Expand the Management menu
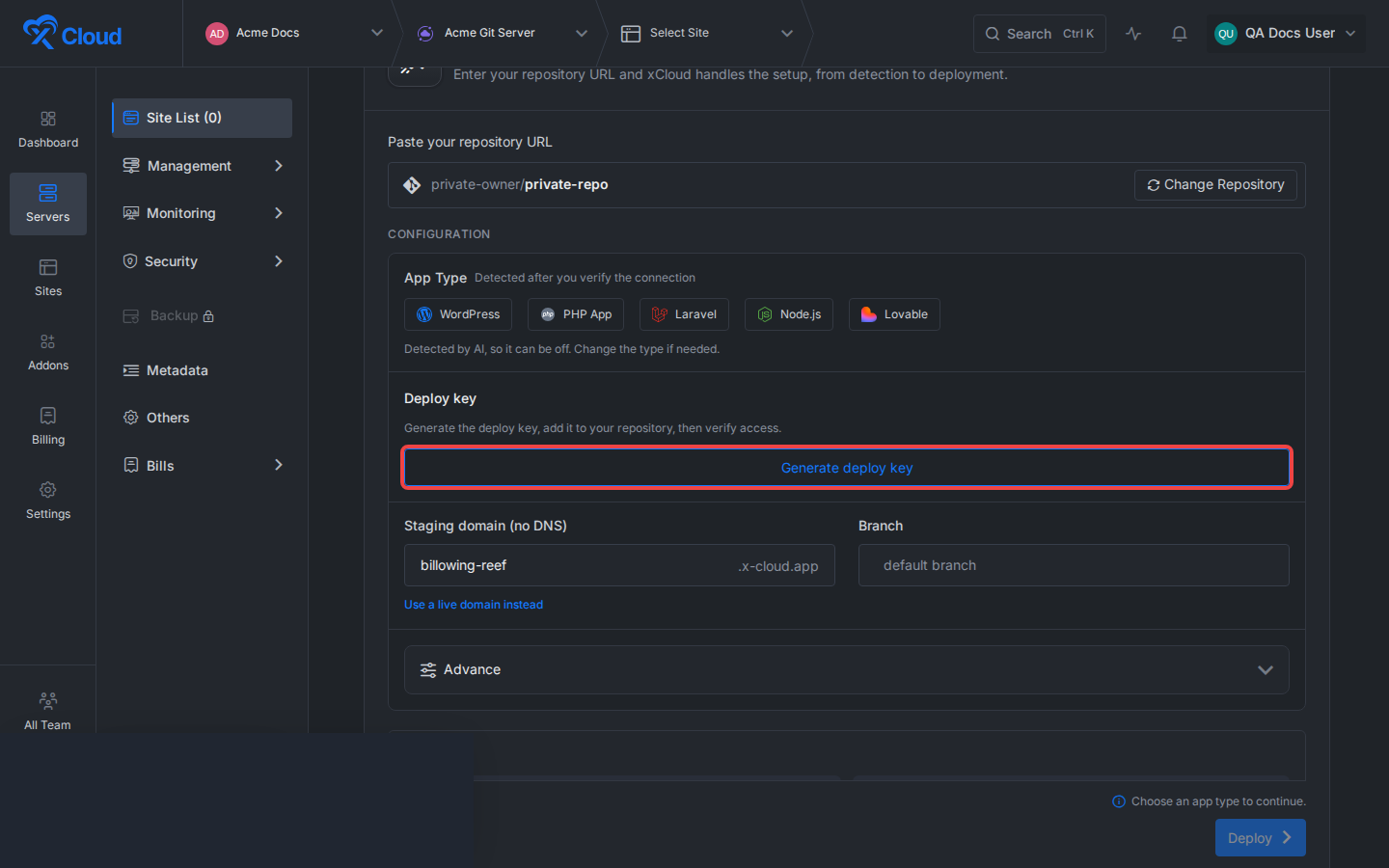Screen dimensions: 1389x868 pyautogui.click(x=203, y=166)
